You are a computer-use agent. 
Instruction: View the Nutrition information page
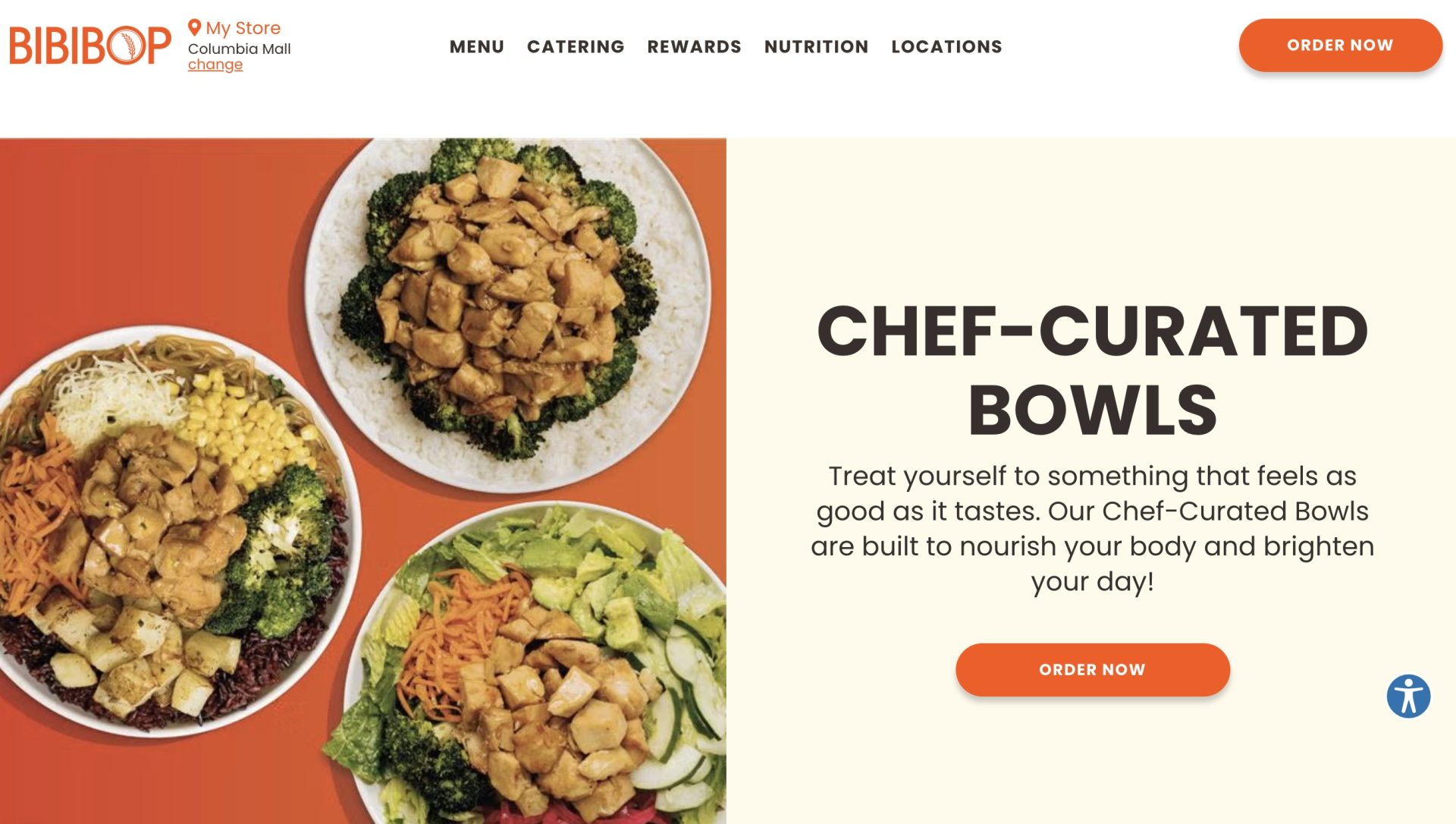(816, 46)
